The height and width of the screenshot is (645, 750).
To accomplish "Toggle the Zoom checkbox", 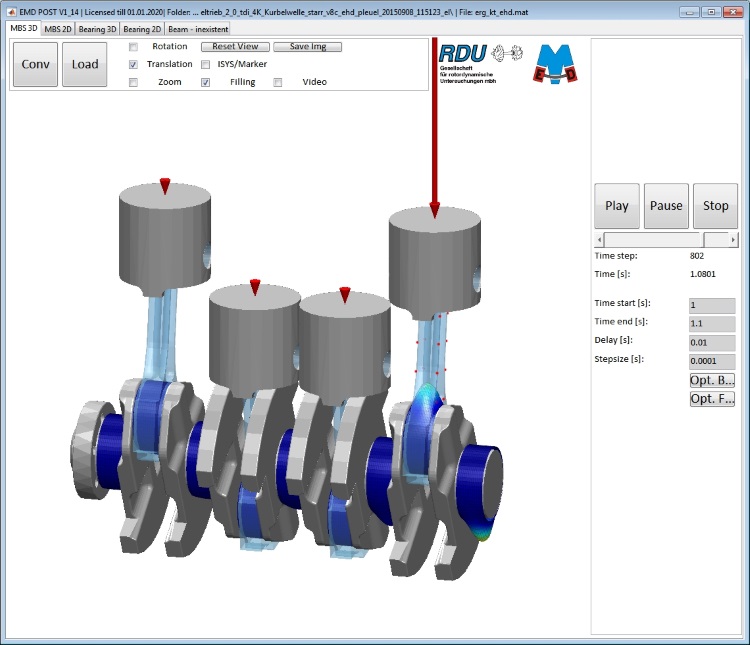I will 134,82.
